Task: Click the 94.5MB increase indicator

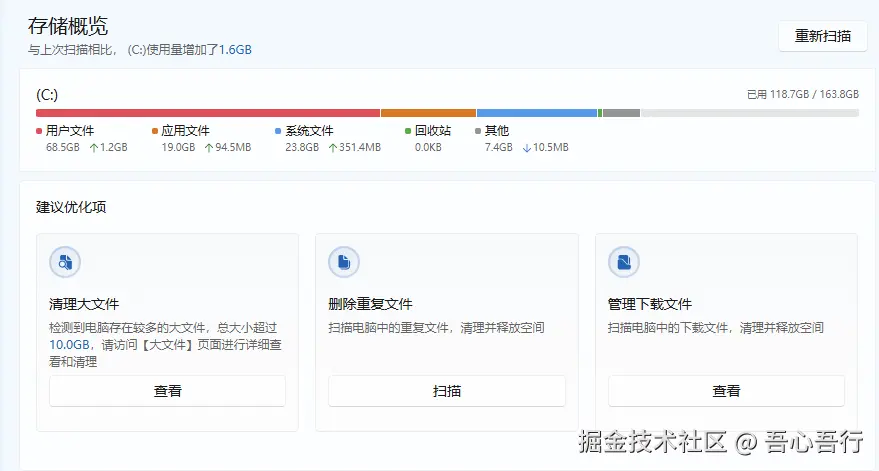Action: coord(228,147)
